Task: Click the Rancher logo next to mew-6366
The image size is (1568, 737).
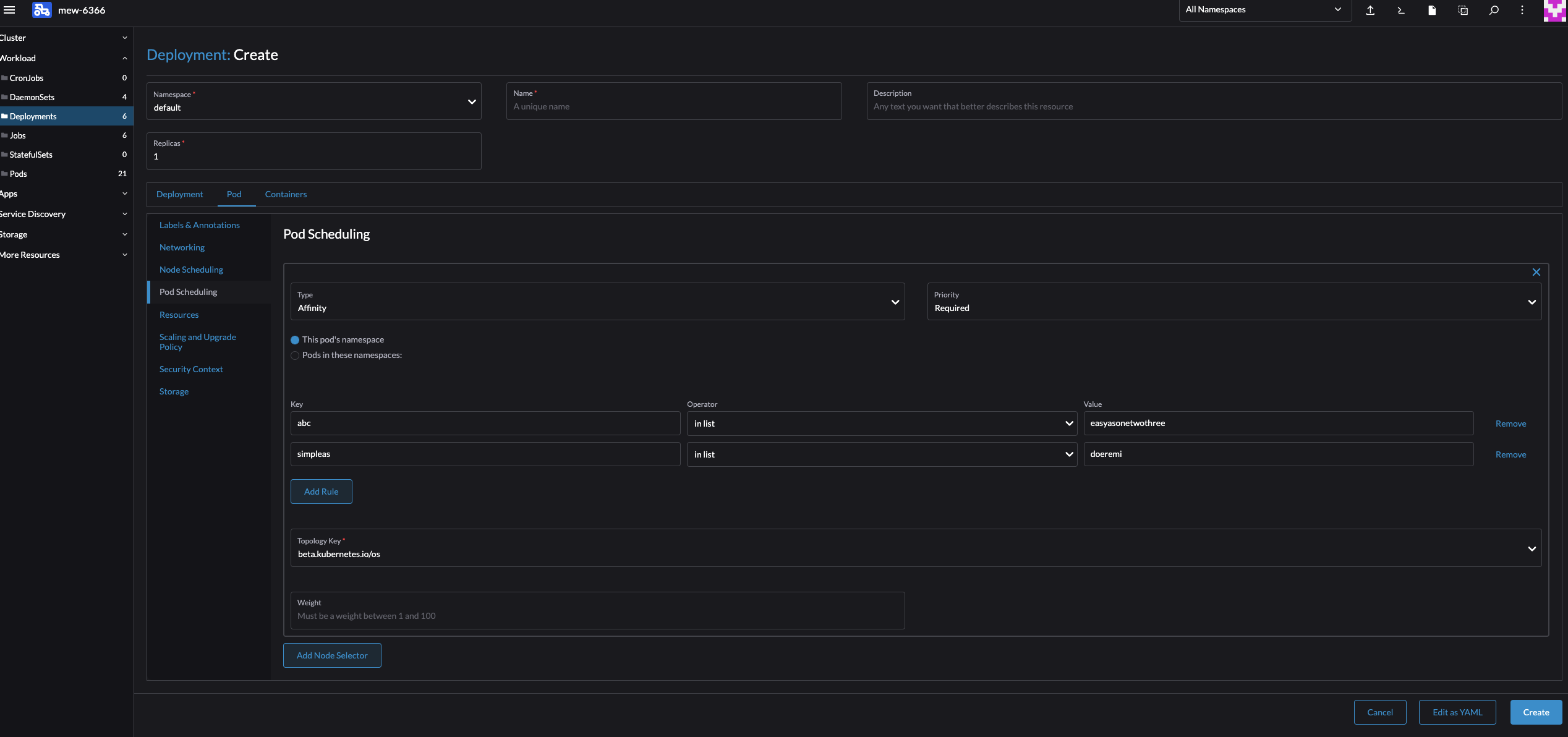Action: tap(41, 10)
